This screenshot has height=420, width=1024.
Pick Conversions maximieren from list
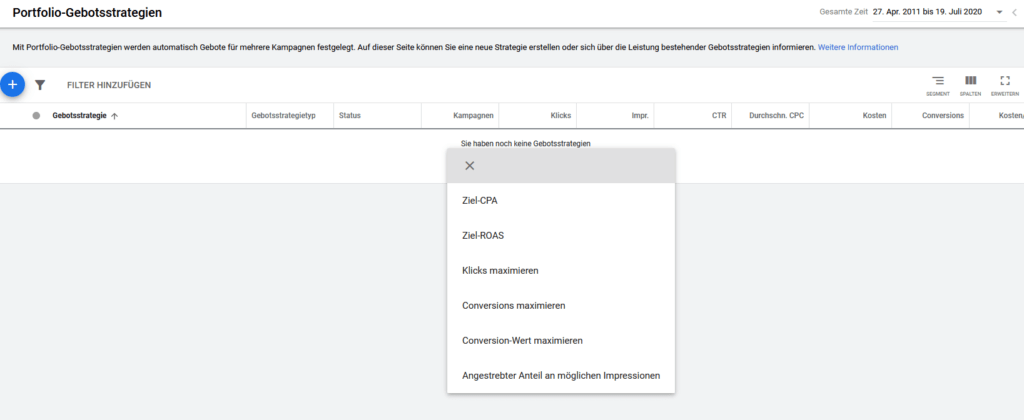coord(520,306)
